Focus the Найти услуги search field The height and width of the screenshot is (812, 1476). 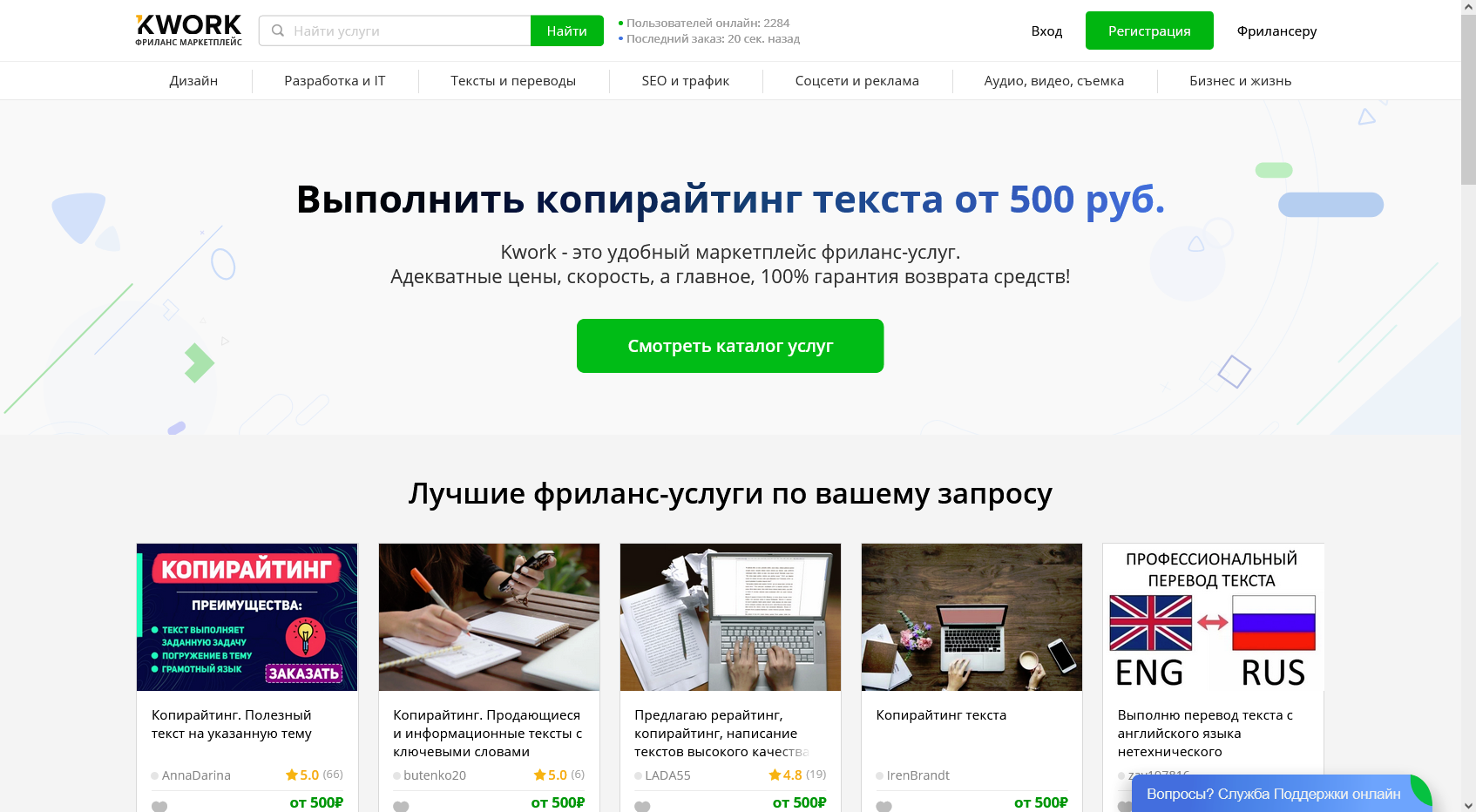395,30
